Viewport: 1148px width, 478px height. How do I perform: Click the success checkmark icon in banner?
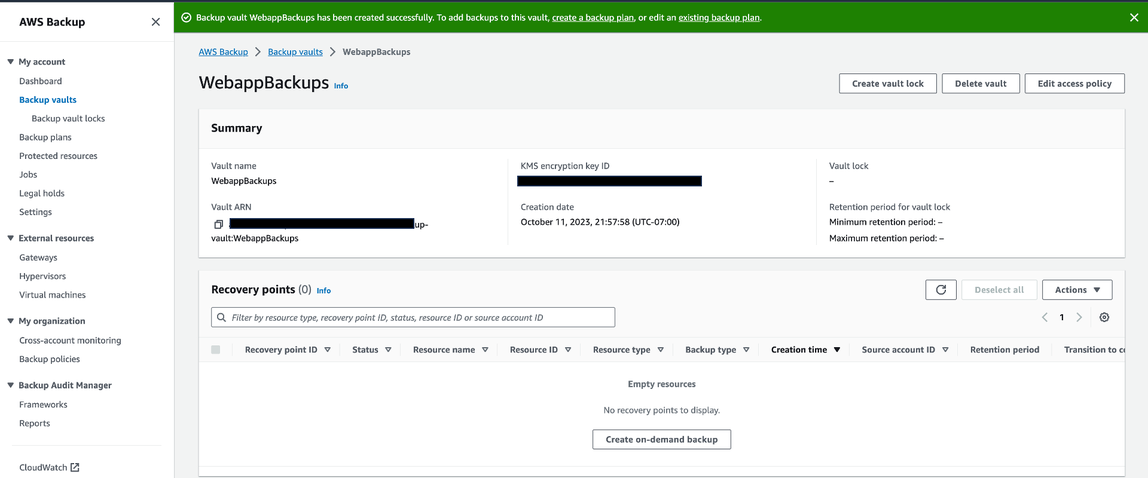tap(187, 17)
